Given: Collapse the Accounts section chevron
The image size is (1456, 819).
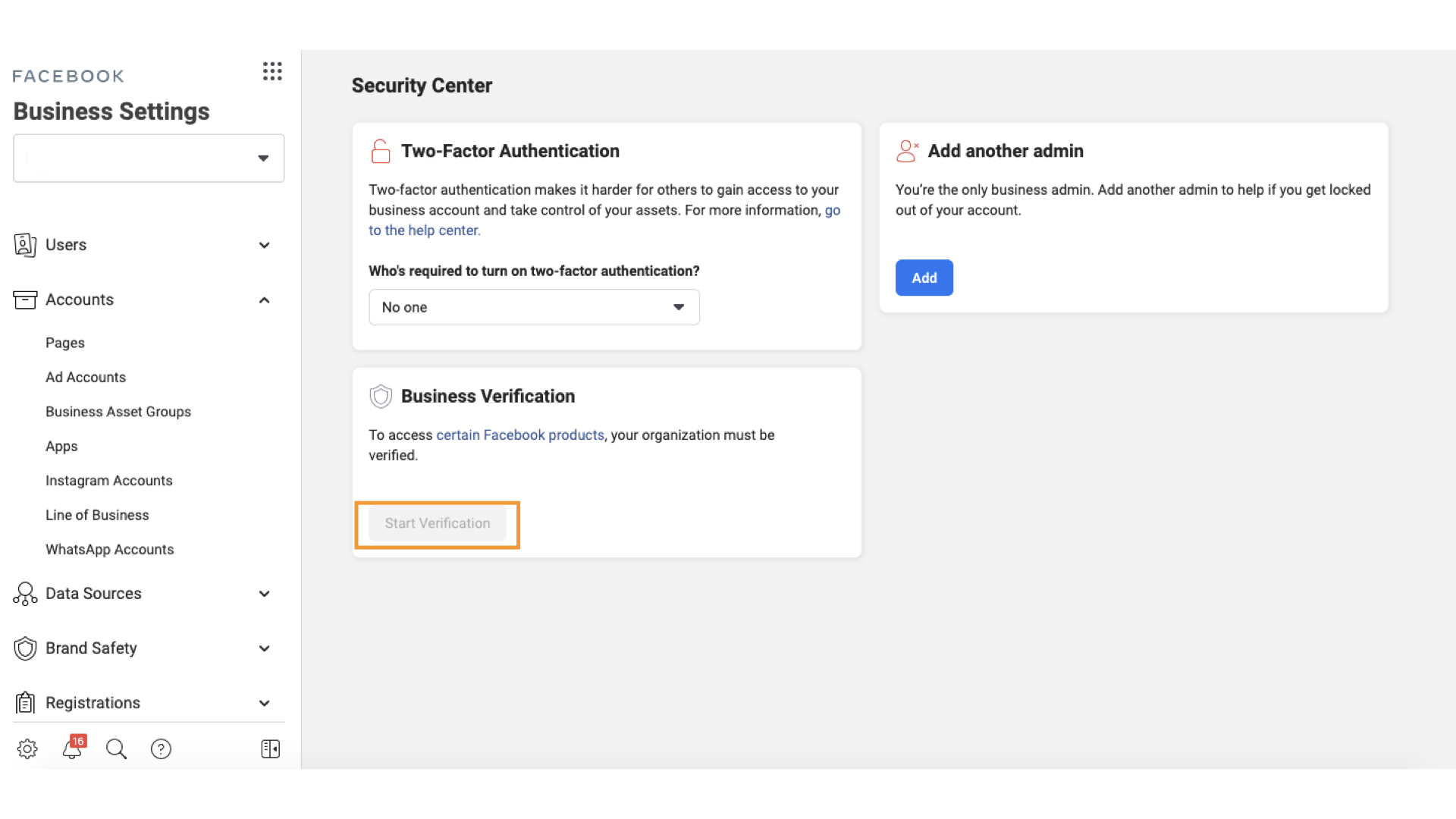Looking at the screenshot, I should pos(264,300).
